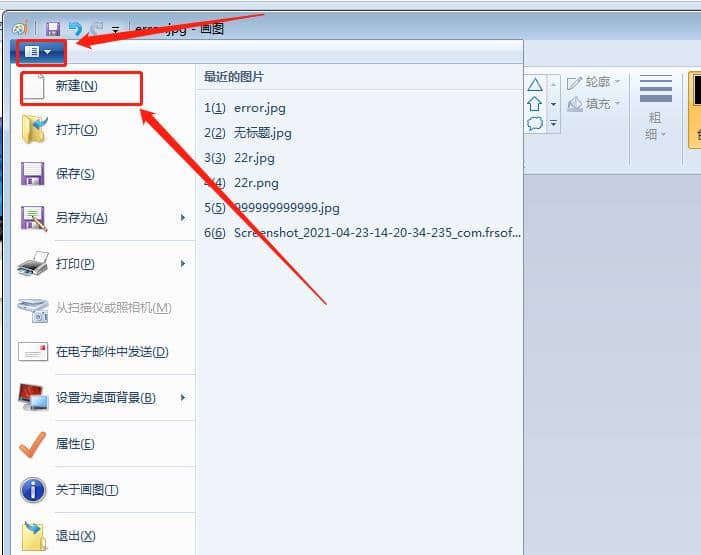Screen dimensions: 701x555
Task: Expand the Save As (另存为) submenu arrow
Action: (x=183, y=218)
